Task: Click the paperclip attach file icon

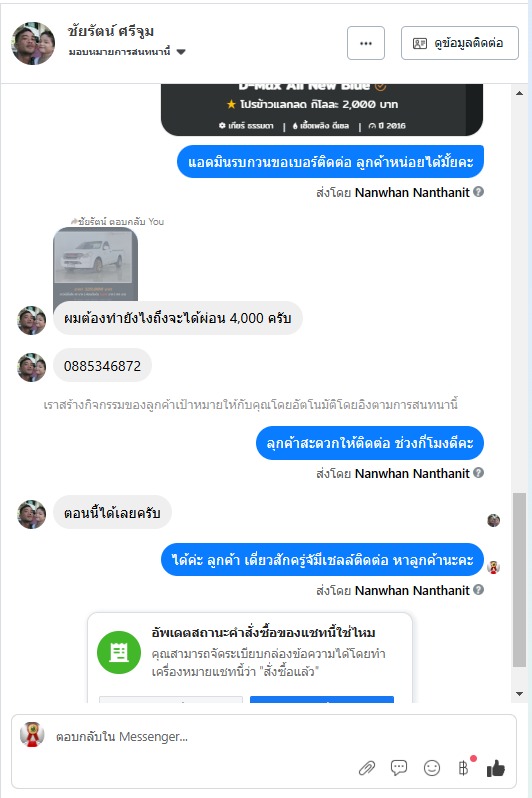Action: click(x=367, y=767)
